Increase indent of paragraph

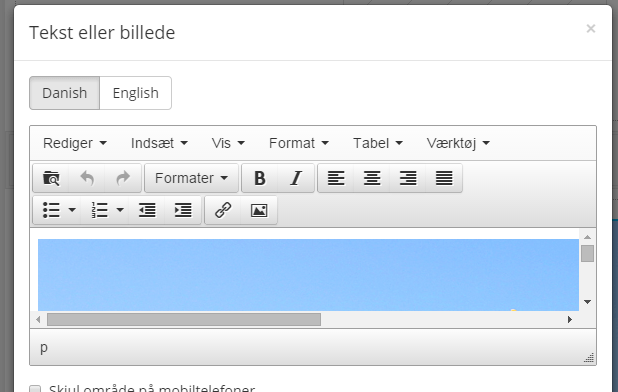point(183,210)
